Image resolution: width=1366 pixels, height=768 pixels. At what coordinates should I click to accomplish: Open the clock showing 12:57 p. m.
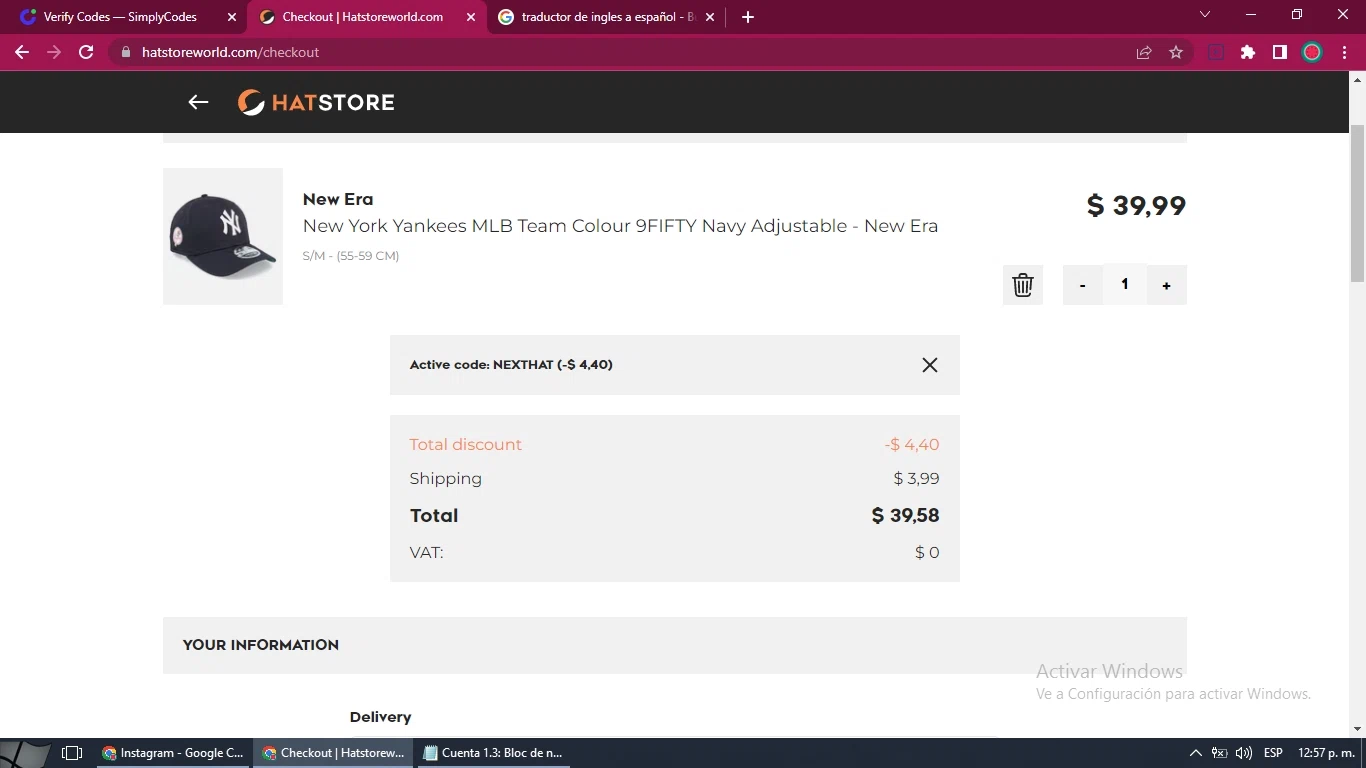1326,753
